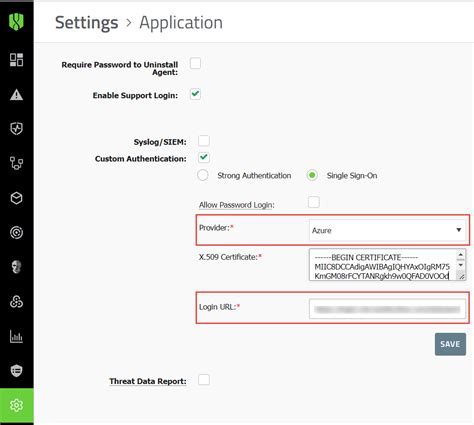
Task: Open the Settings gear icon
Action: (x=16, y=405)
